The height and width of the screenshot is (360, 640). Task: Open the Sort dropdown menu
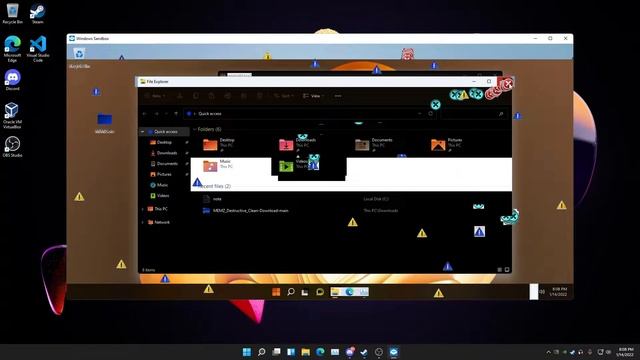coord(283,96)
